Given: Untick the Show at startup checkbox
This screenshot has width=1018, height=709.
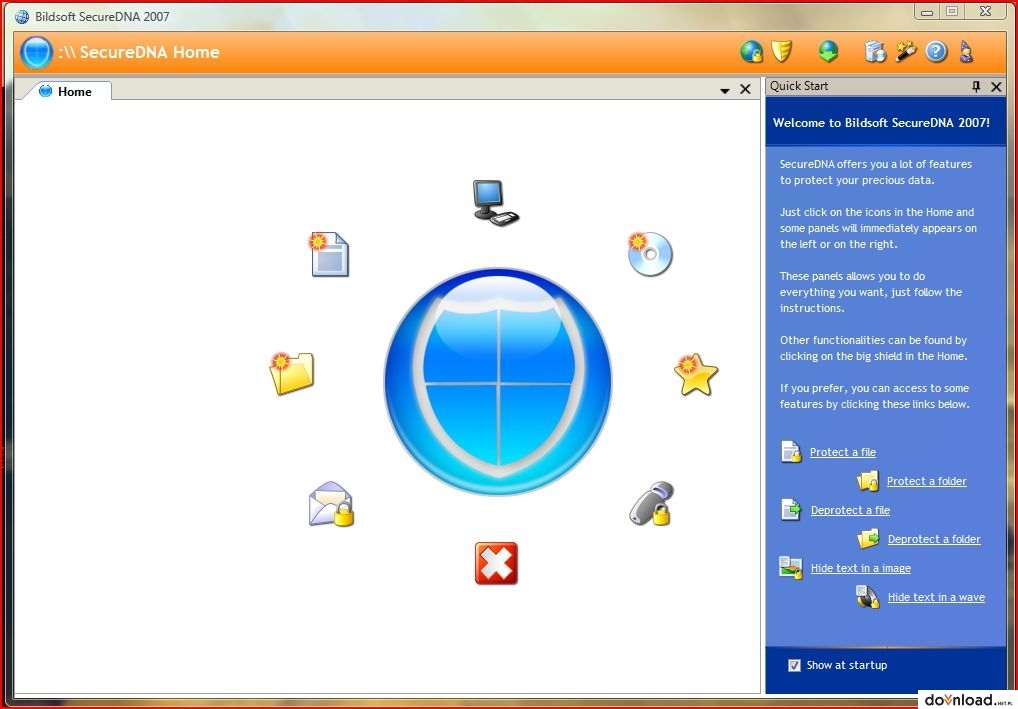Looking at the screenshot, I should 794,665.
